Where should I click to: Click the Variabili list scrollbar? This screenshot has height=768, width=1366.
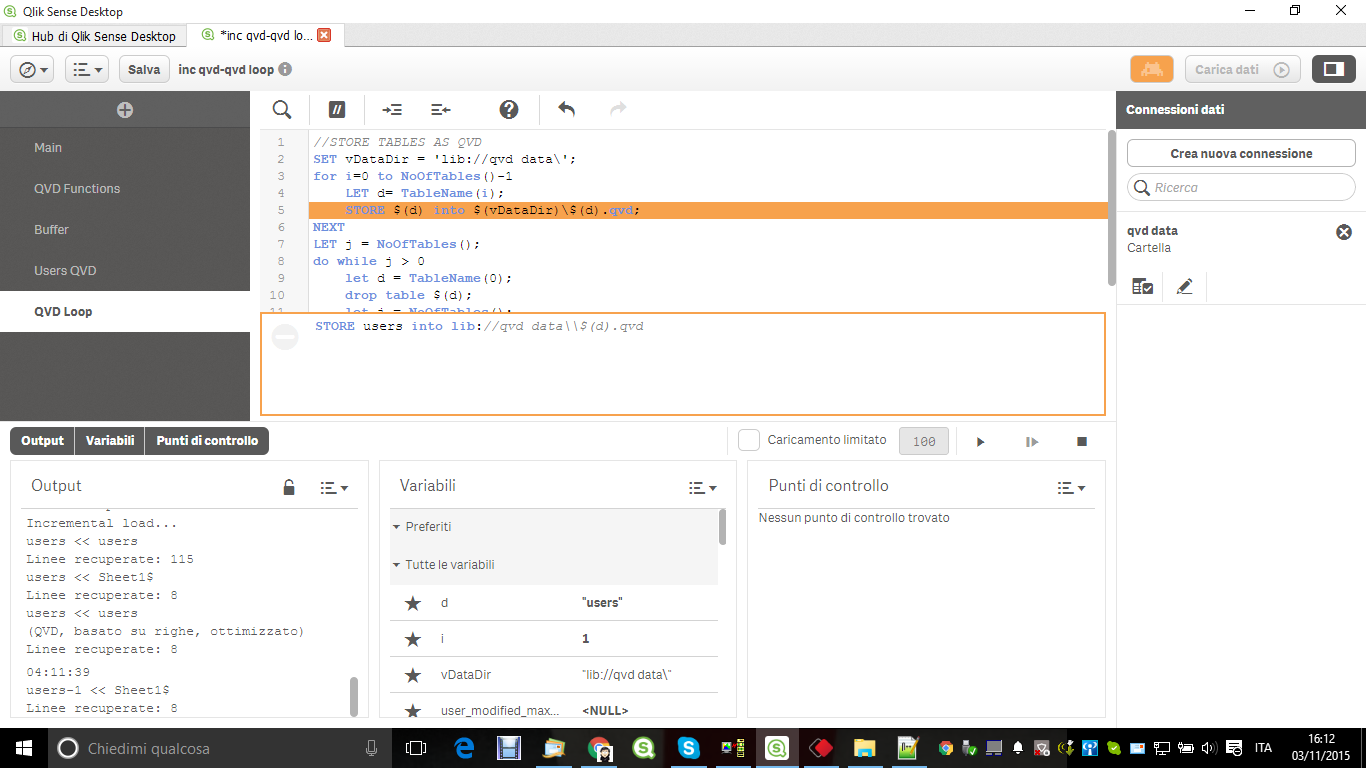[x=723, y=527]
